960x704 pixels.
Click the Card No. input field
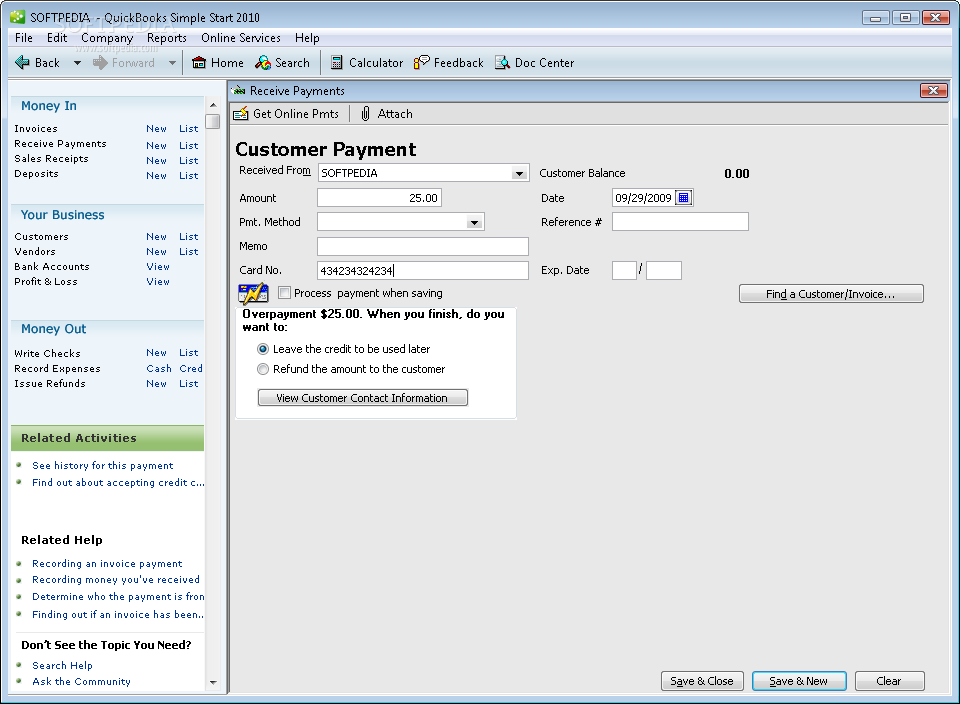[x=422, y=271]
